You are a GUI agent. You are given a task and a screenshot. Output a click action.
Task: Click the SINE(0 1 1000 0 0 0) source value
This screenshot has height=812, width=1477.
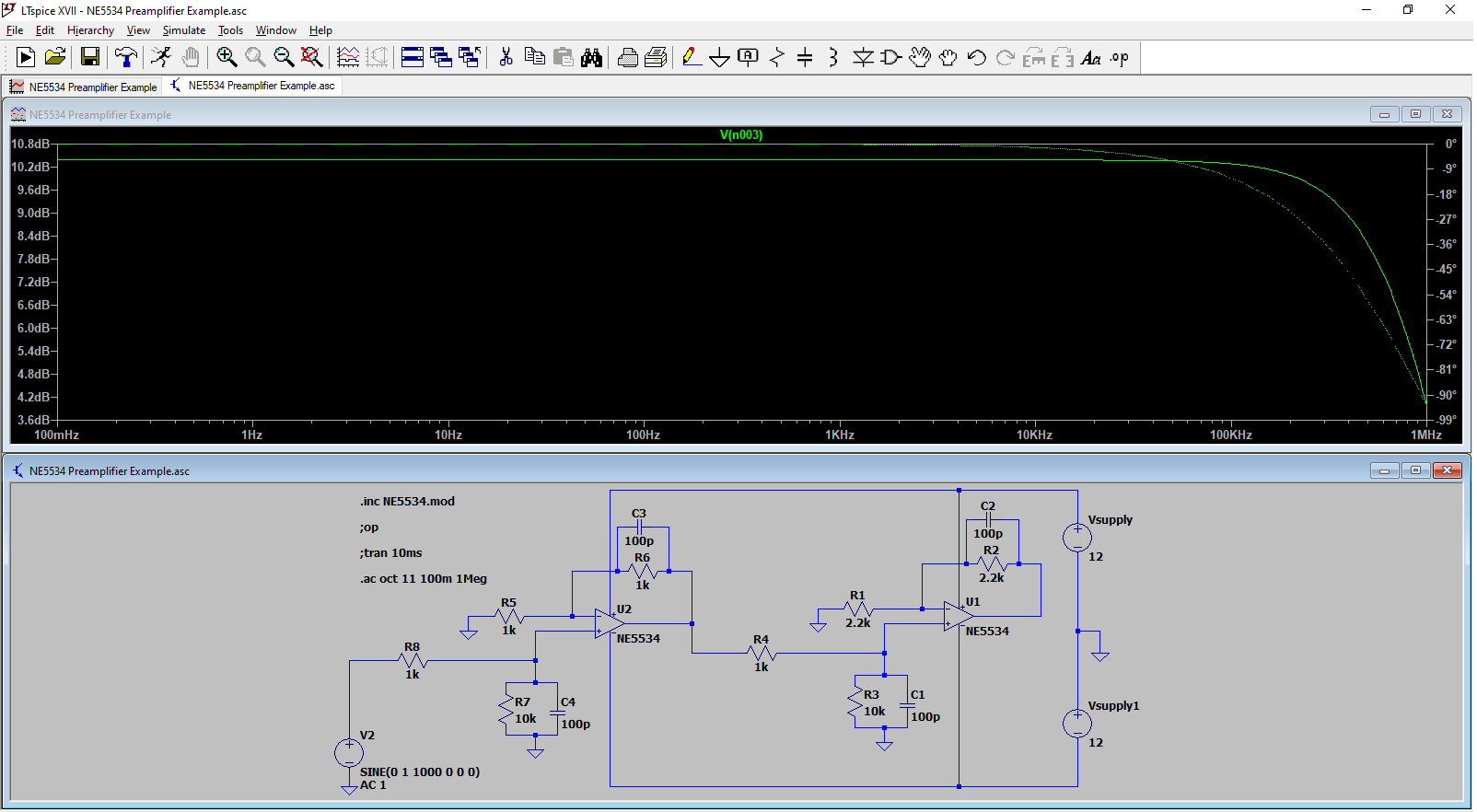pos(420,772)
